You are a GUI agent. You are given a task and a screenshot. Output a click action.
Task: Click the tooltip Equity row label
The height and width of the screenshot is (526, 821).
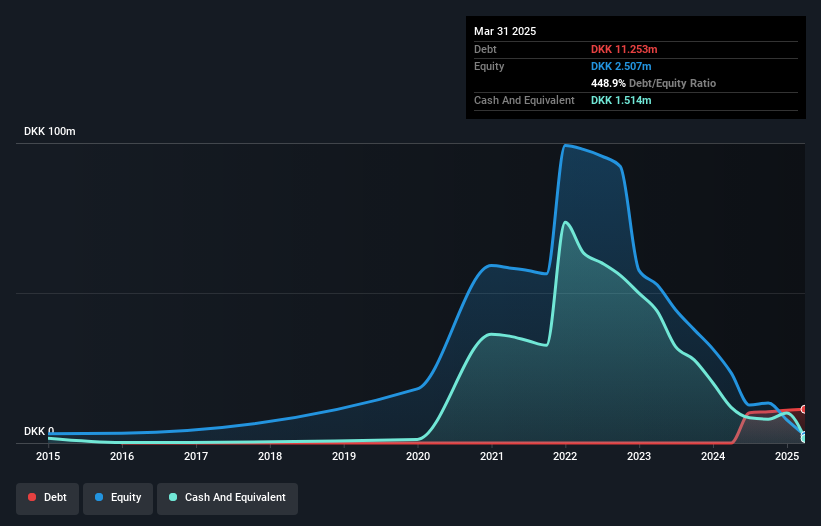click(x=489, y=66)
